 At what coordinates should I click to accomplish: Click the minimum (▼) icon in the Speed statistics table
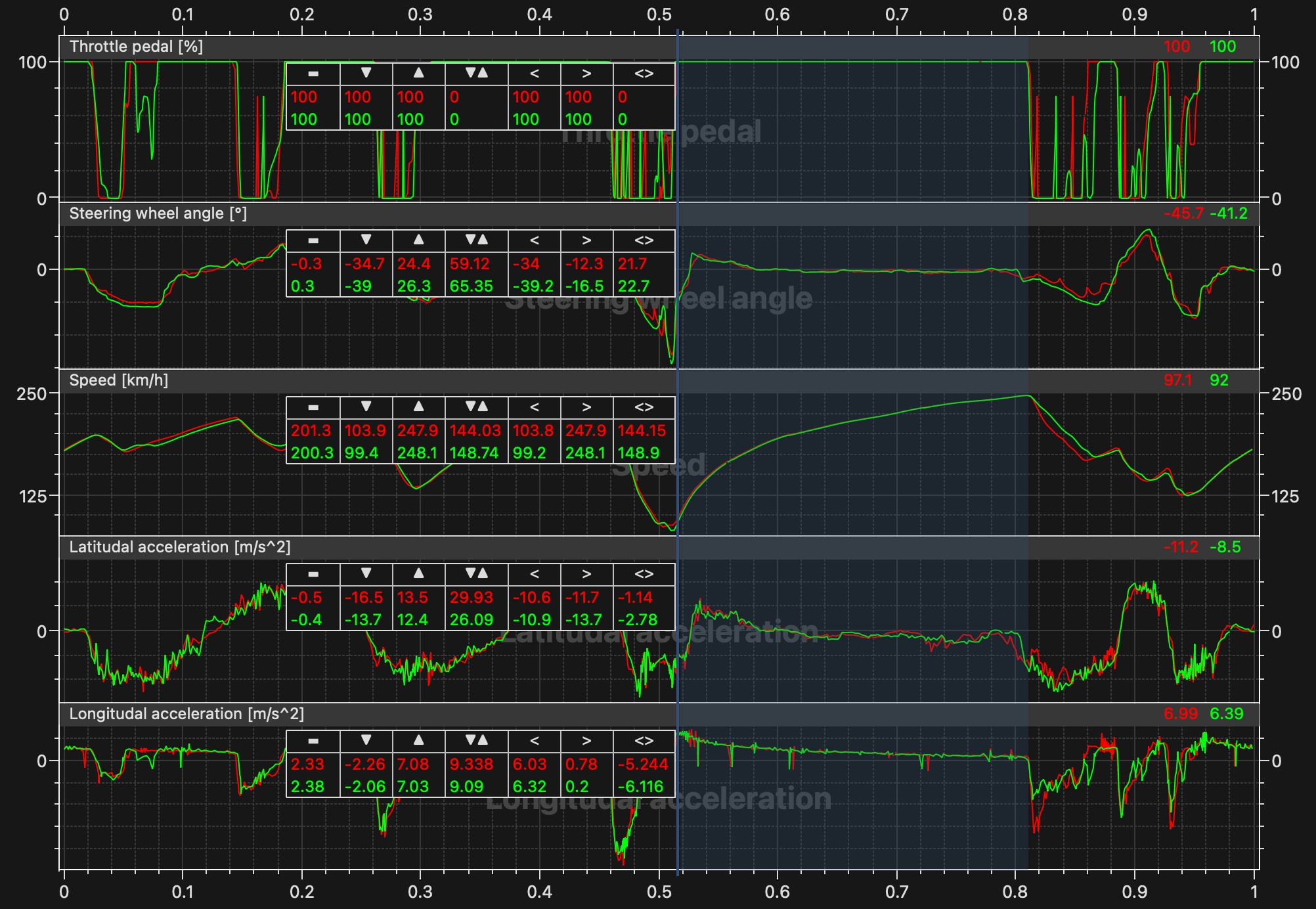pyautogui.click(x=366, y=407)
